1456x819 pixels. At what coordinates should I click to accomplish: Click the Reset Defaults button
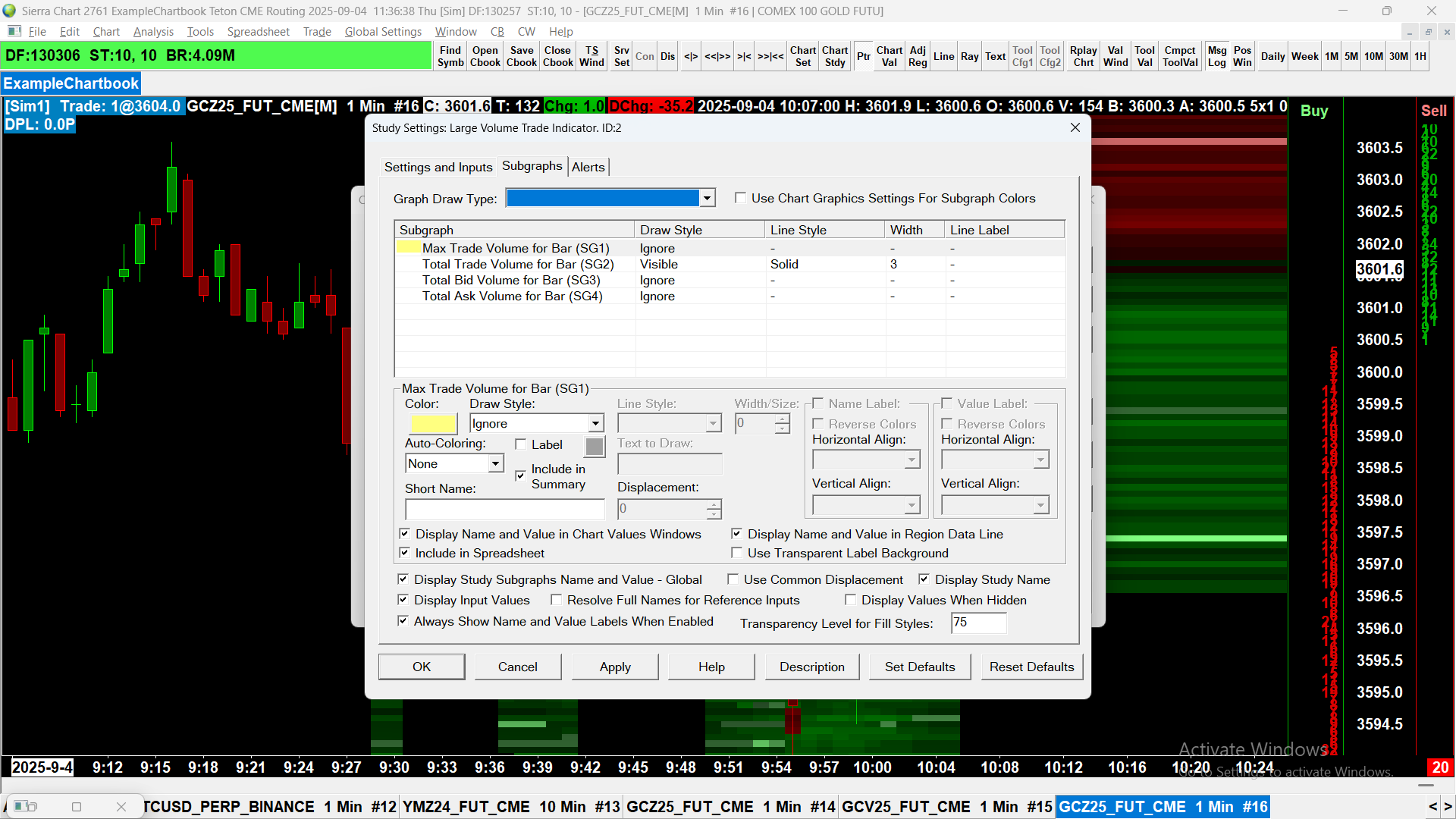coord(1032,667)
